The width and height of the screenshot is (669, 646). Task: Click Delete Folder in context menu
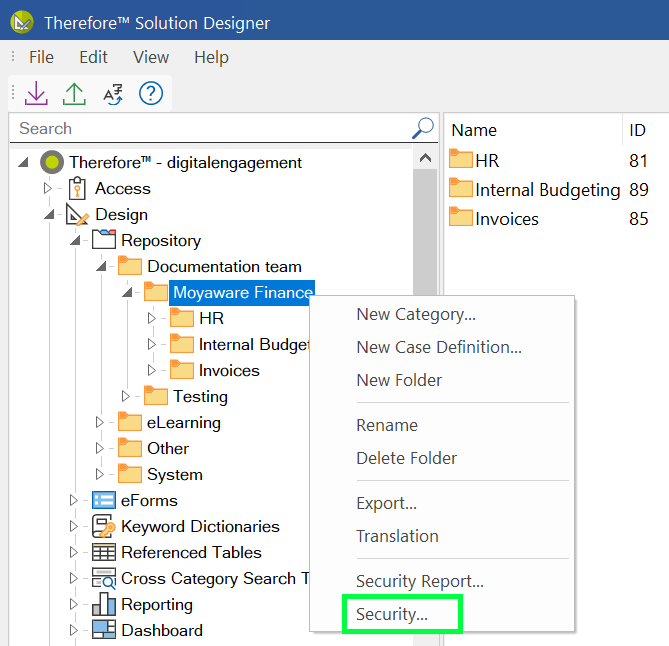tap(406, 458)
